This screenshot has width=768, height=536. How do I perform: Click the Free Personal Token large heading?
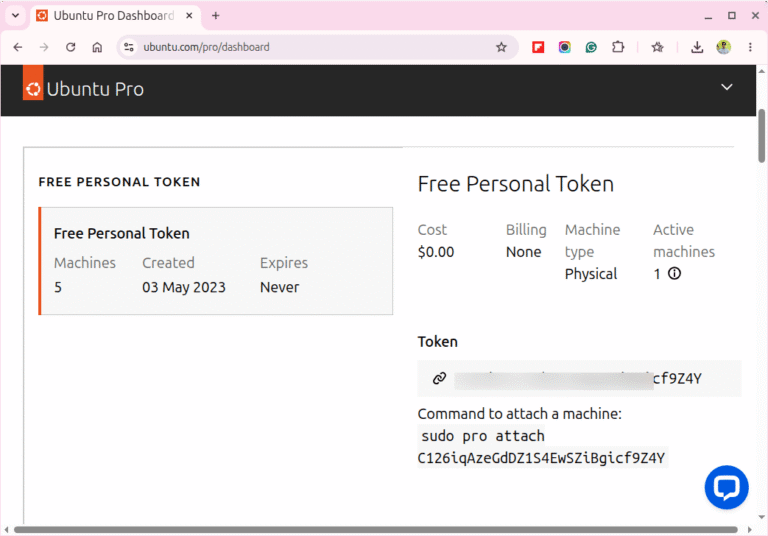coord(516,184)
